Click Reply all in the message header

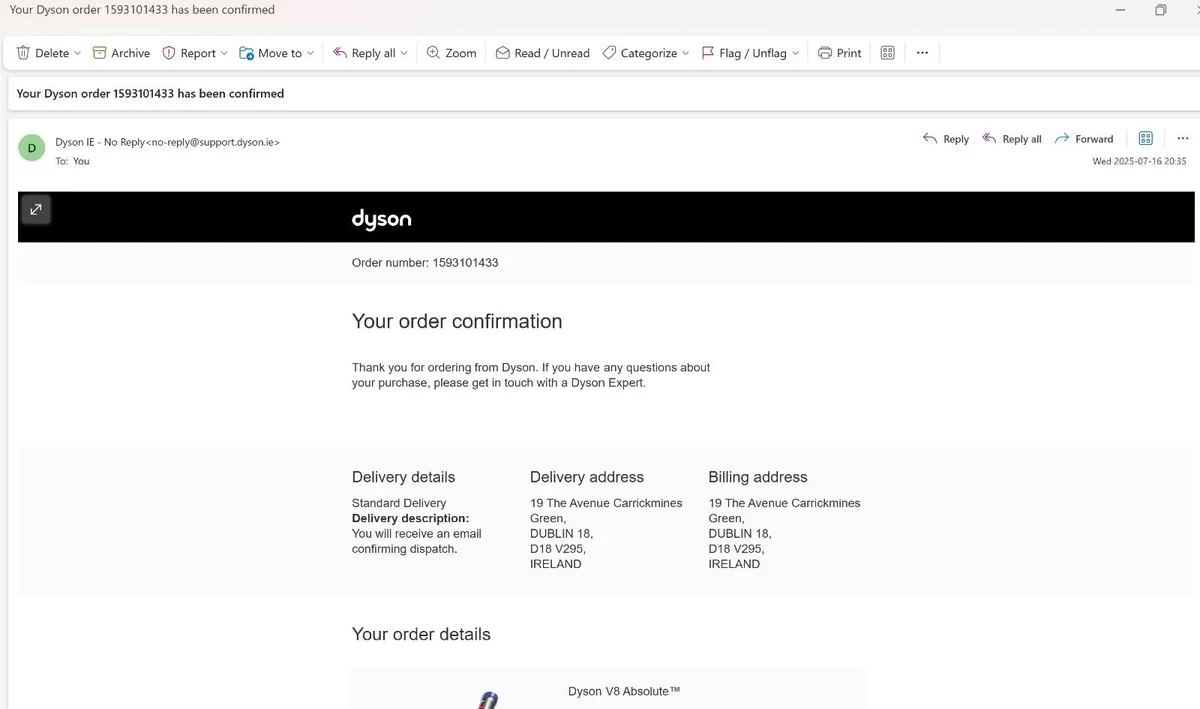click(1012, 139)
